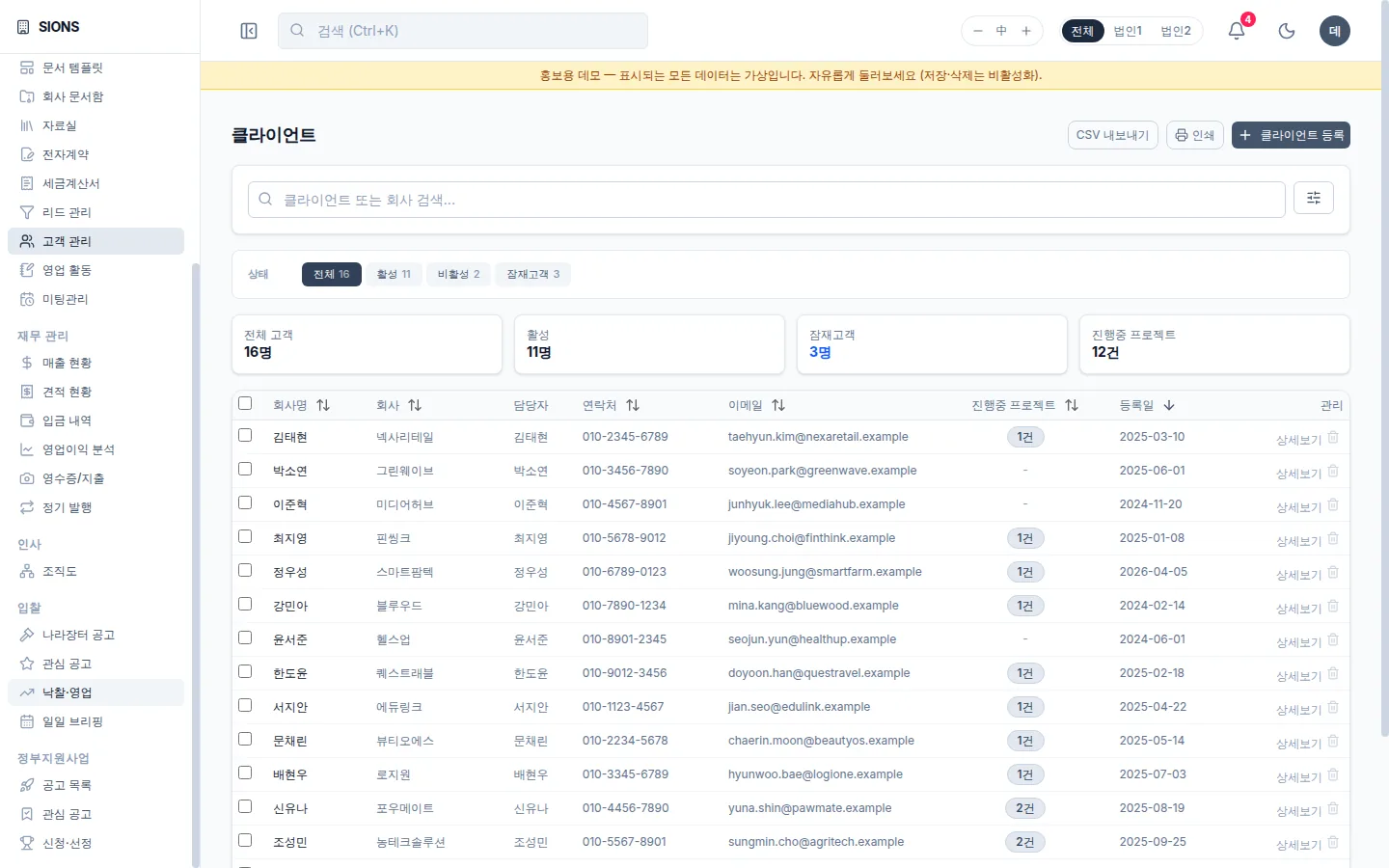Sort by 이메일 column
Screen dimensions: 1389x868
click(x=756, y=405)
